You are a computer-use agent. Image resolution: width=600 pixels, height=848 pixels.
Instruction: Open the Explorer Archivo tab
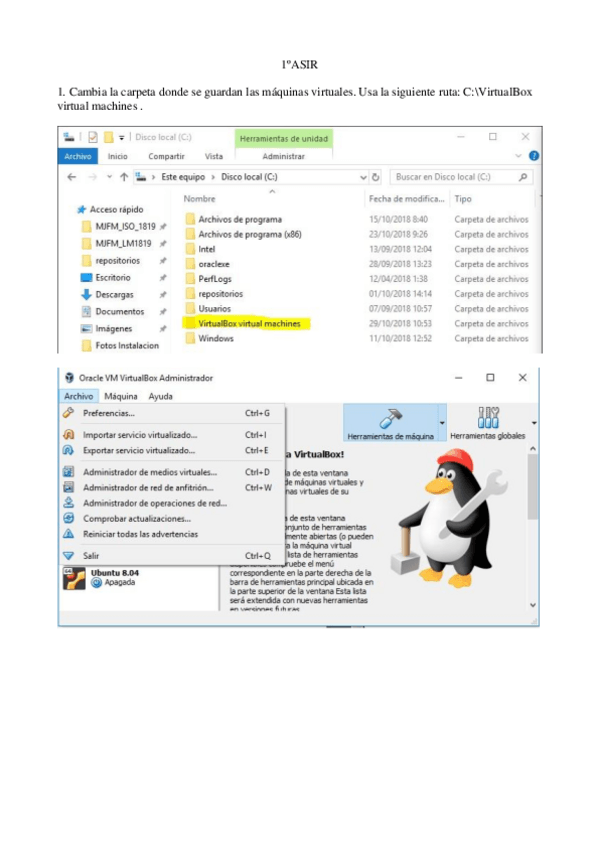pos(78,156)
